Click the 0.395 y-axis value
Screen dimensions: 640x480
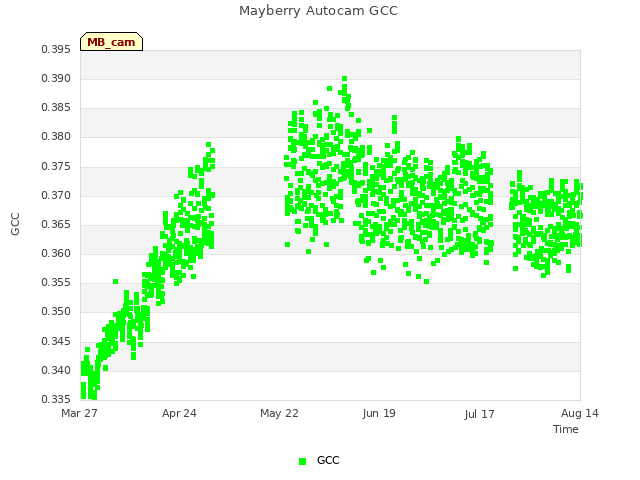tap(56, 50)
